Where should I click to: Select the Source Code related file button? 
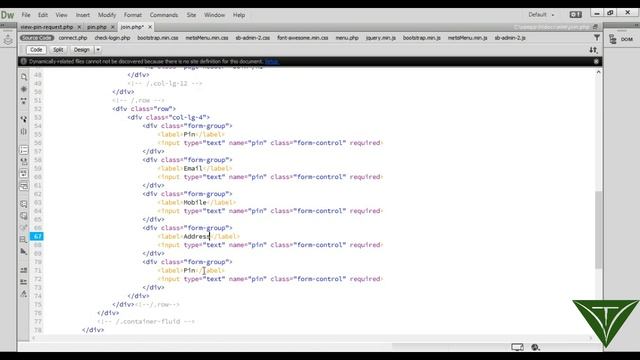coord(37,38)
